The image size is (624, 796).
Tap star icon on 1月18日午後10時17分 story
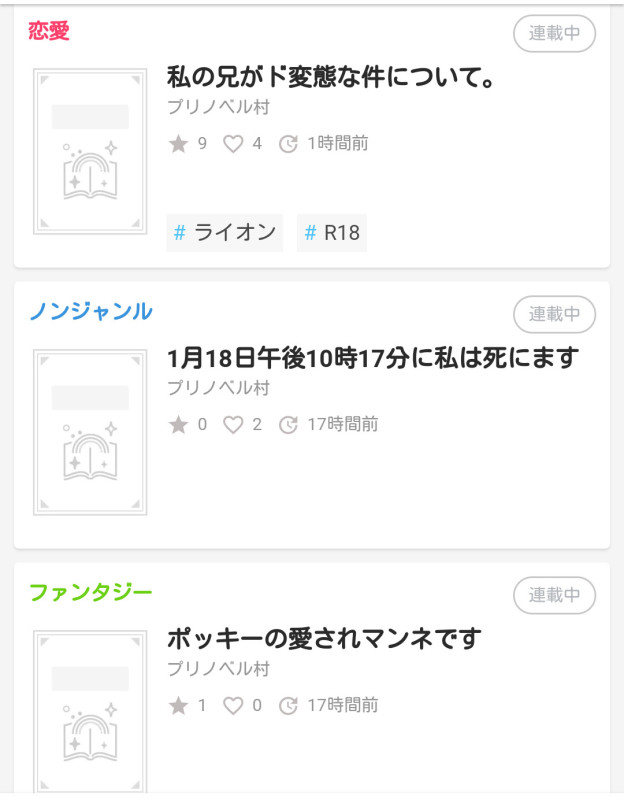tap(178, 424)
